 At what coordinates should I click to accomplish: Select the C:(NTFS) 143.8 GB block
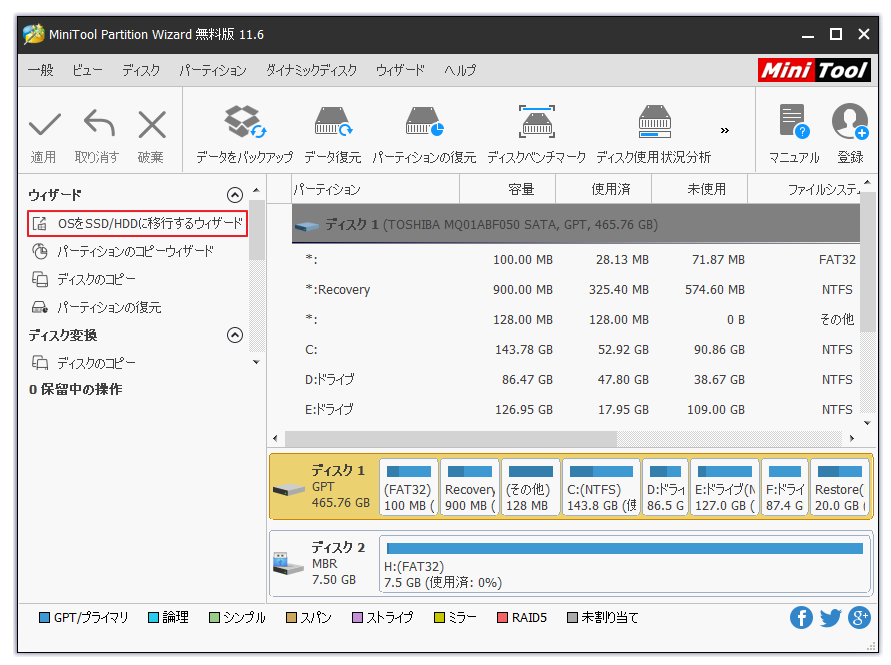[601, 487]
